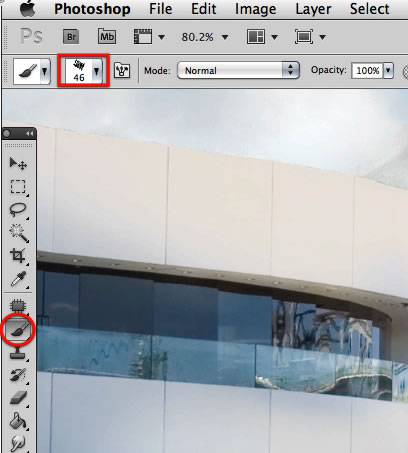Select the Magic Wand tool
The image size is (408, 453).
click(19, 233)
